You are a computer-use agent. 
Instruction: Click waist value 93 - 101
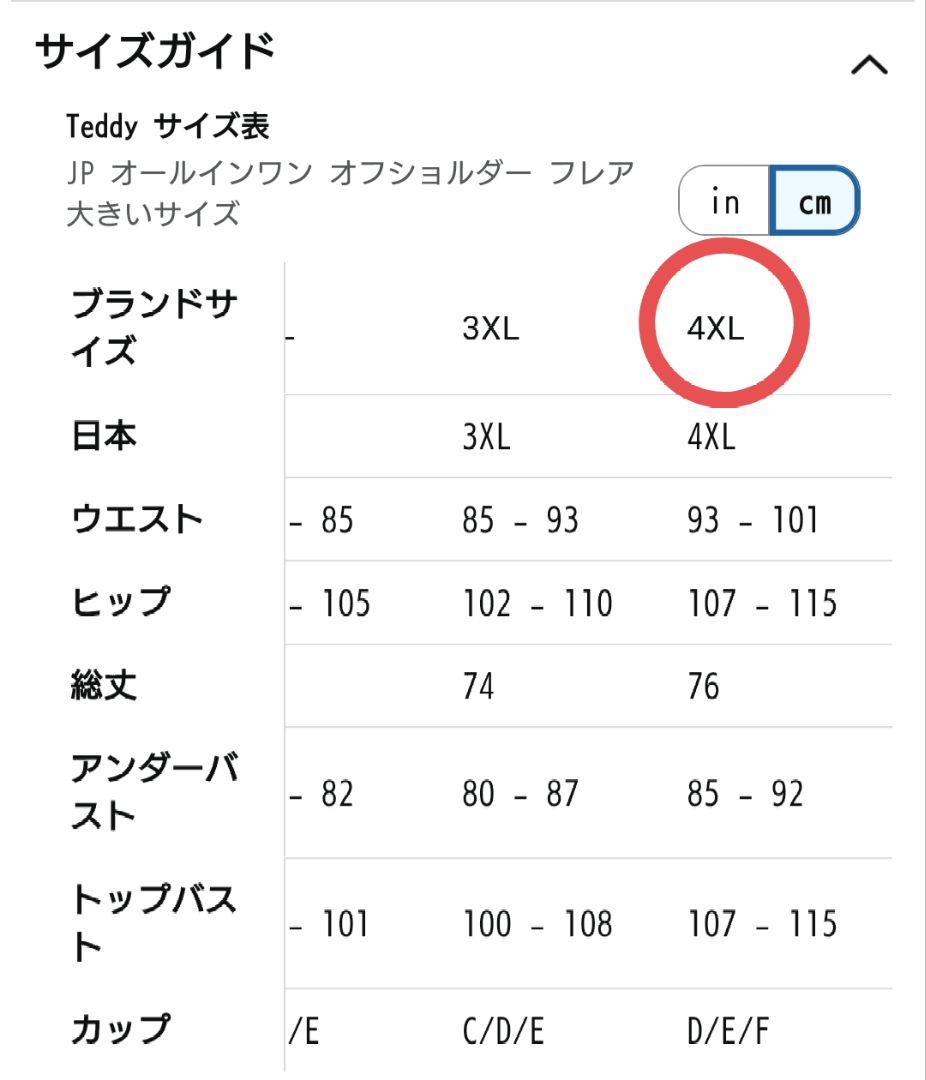point(752,520)
